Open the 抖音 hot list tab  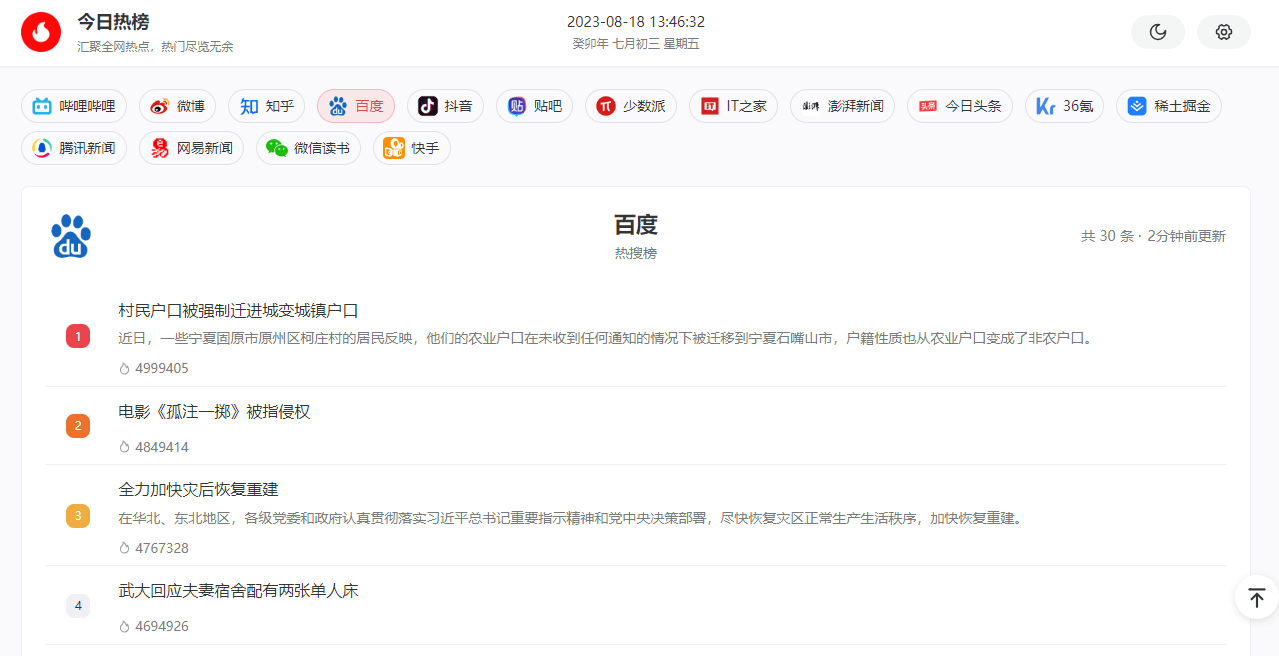tap(445, 106)
